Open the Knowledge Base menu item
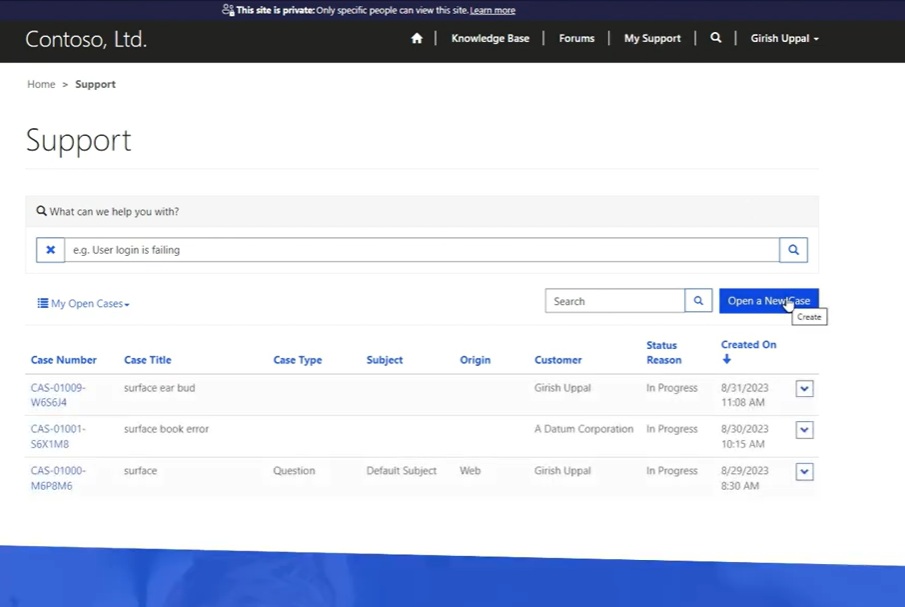Image resolution: width=905 pixels, height=607 pixels. point(490,39)
